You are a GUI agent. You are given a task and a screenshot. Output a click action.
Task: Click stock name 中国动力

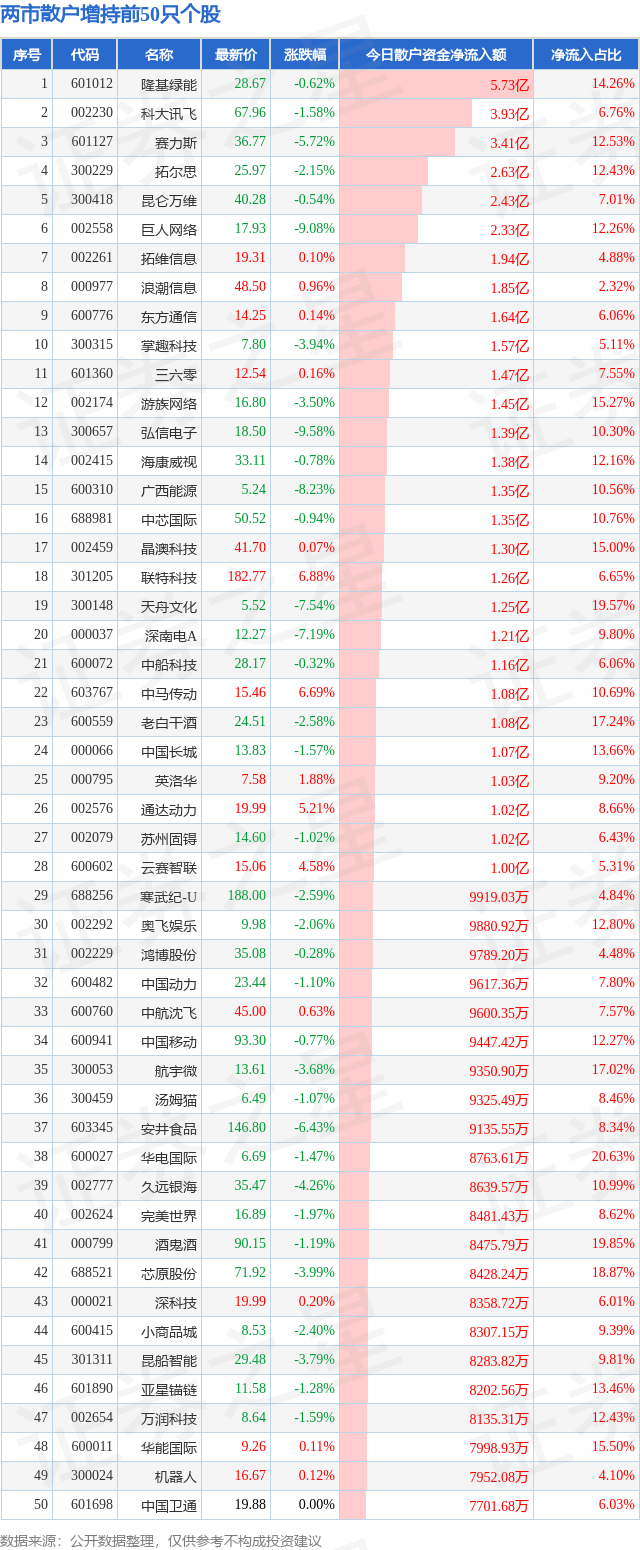point(169,984)
